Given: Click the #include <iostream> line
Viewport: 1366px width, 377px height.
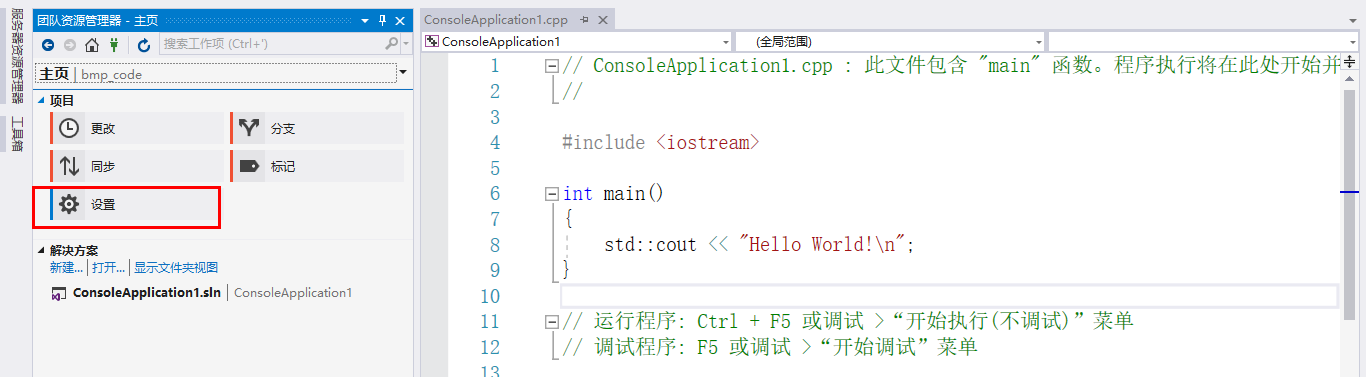Looking at the screenshot, I should [x=661, y=142].
